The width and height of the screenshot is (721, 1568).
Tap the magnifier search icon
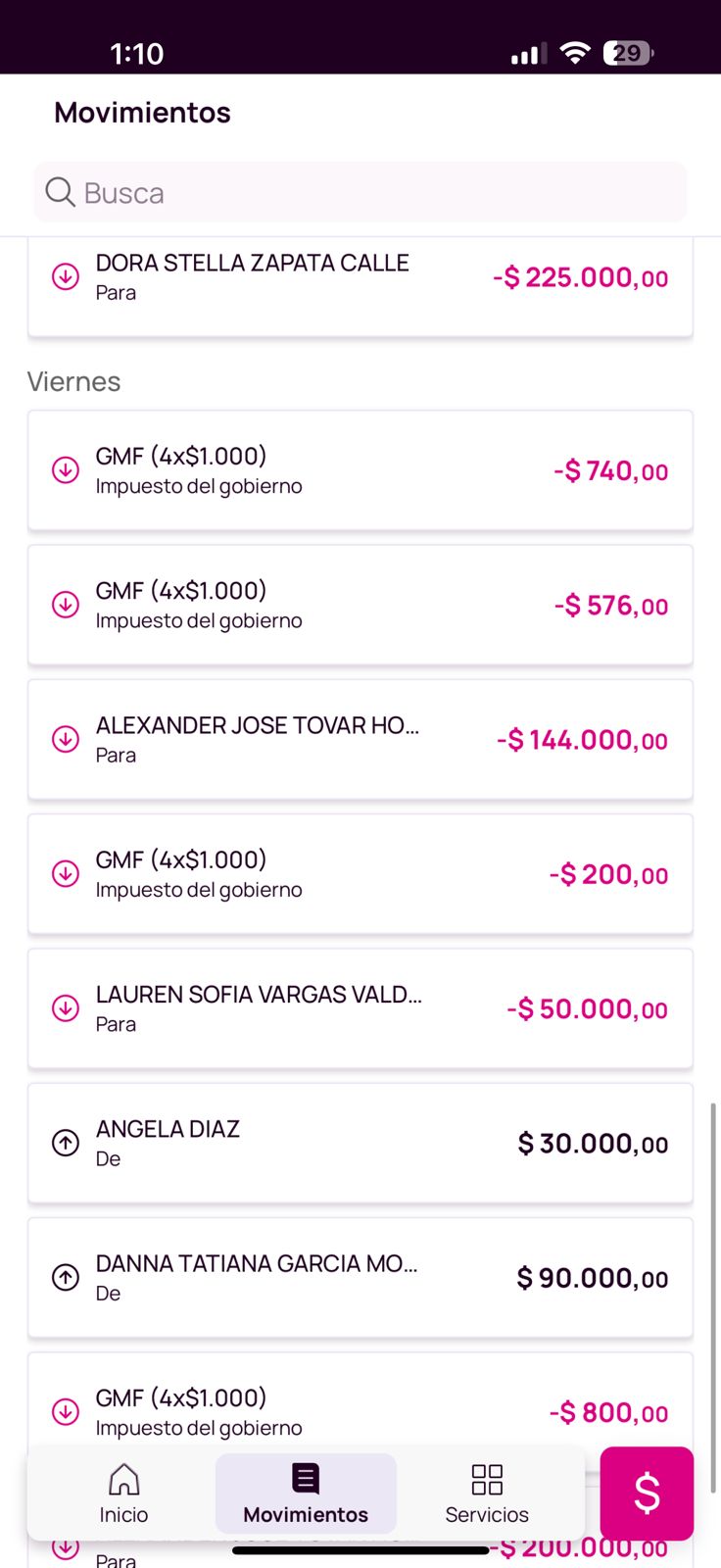tap(60, 192)
